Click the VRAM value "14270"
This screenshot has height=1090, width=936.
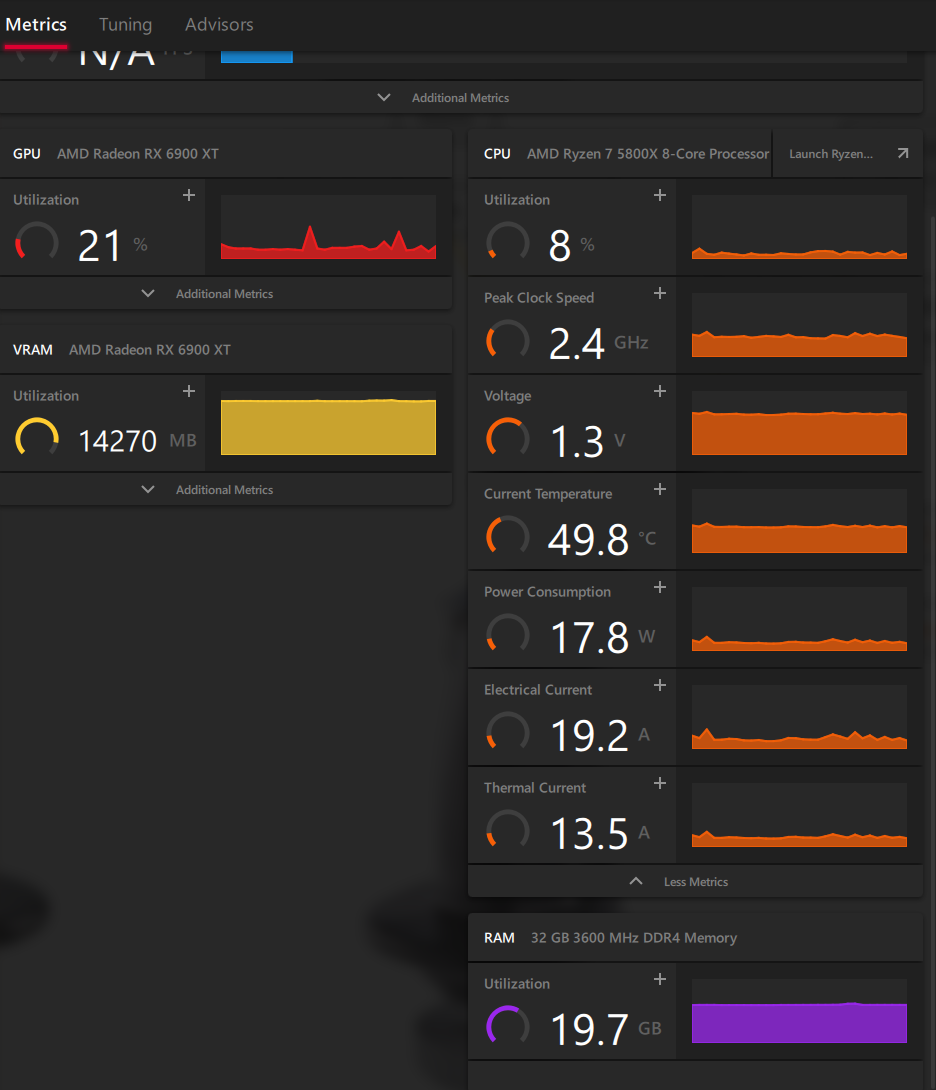[x=118, y=441]
